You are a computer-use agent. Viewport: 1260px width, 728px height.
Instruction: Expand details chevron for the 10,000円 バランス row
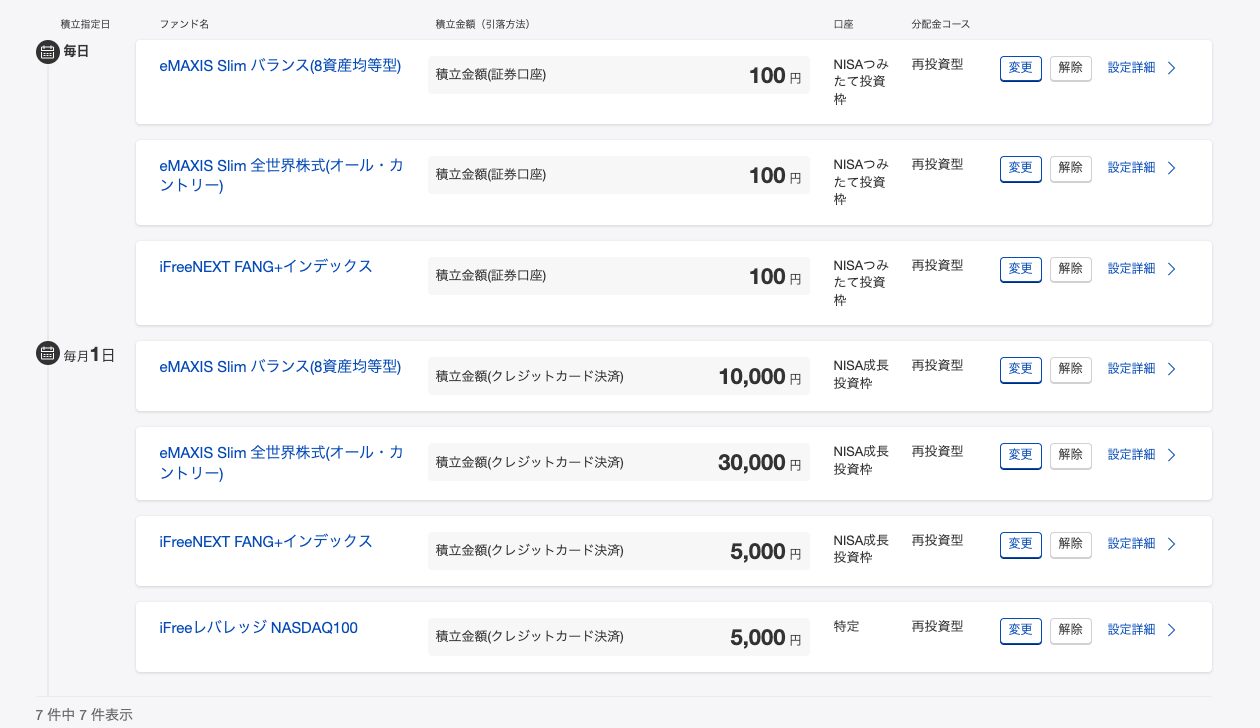coord(1172,369)
